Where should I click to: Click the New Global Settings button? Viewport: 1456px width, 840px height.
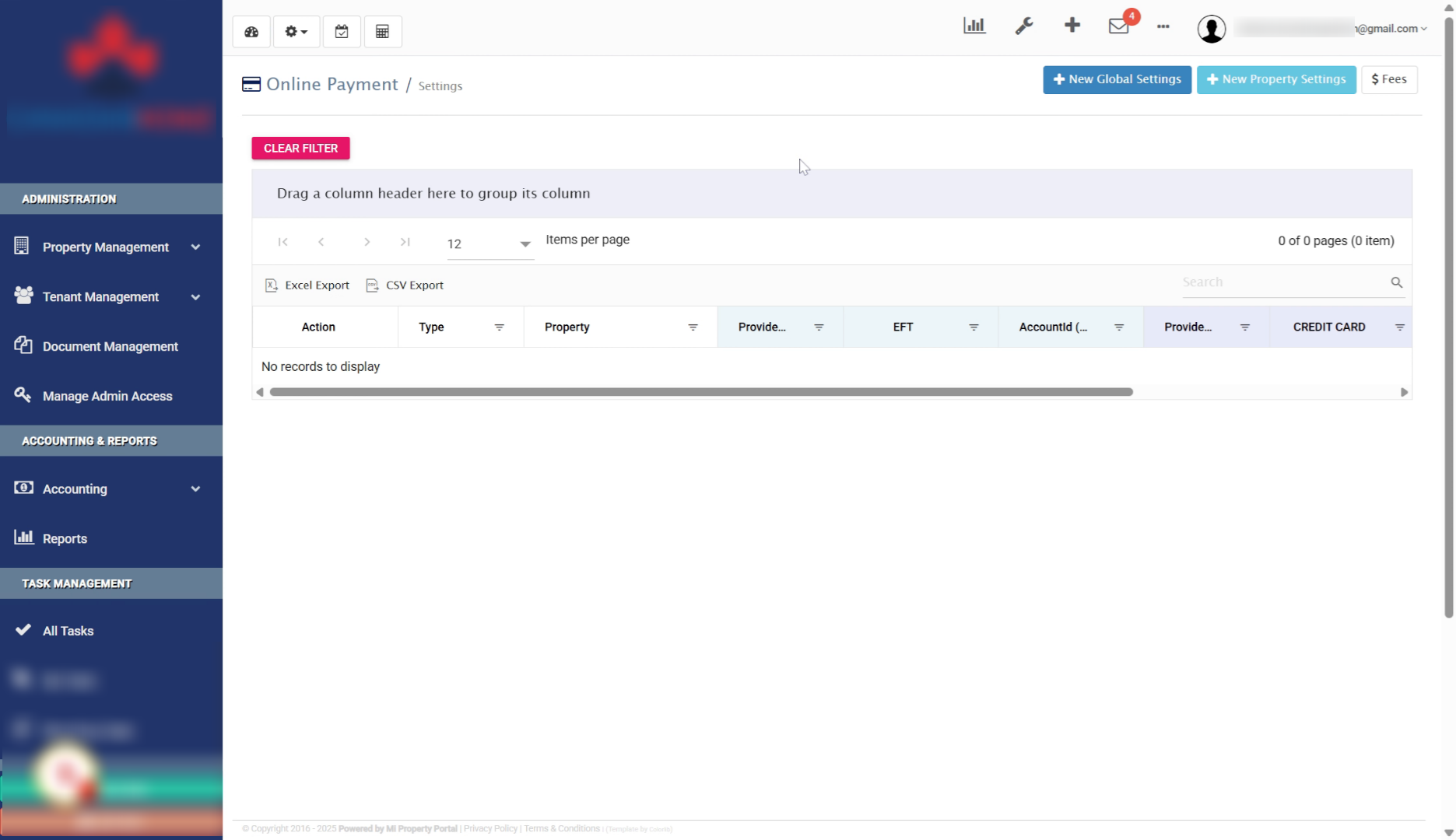point(1116,79)
